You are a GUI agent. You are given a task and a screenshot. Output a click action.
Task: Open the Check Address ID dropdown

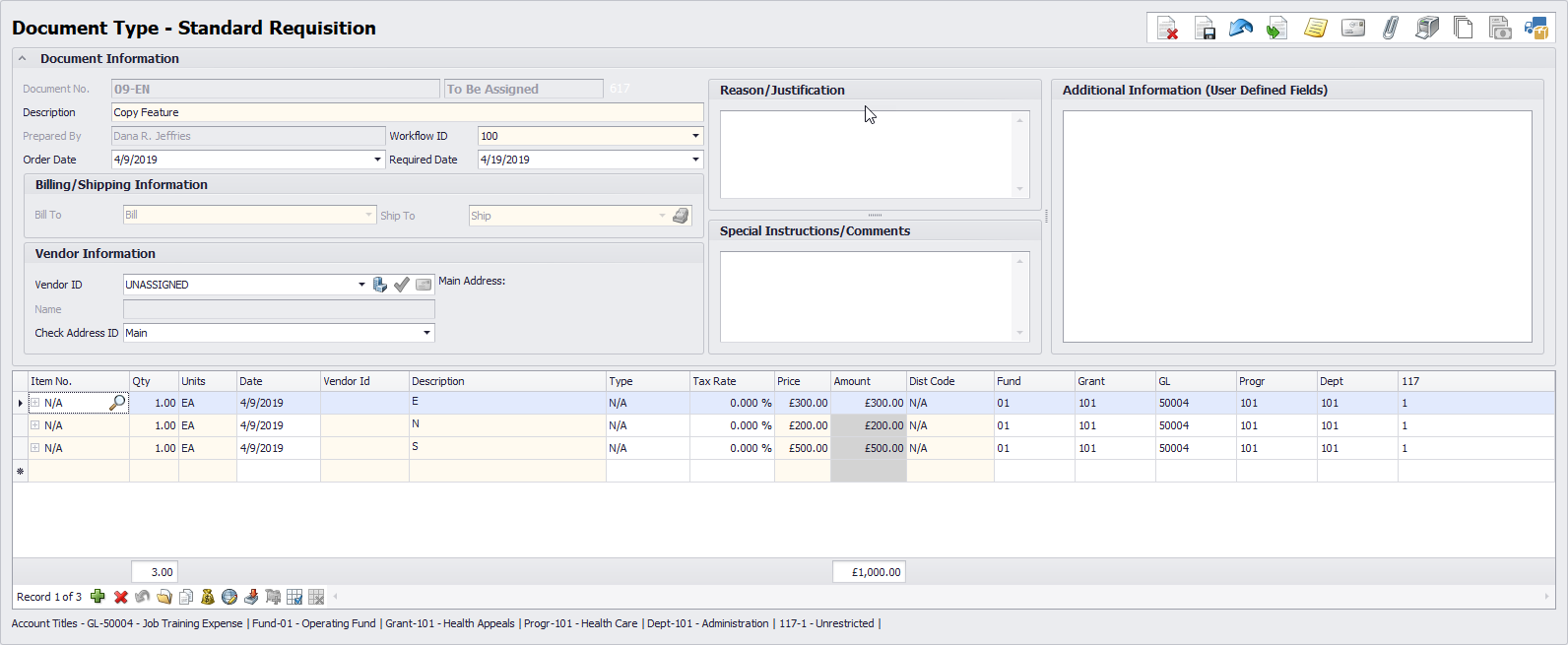click(426, 333)
